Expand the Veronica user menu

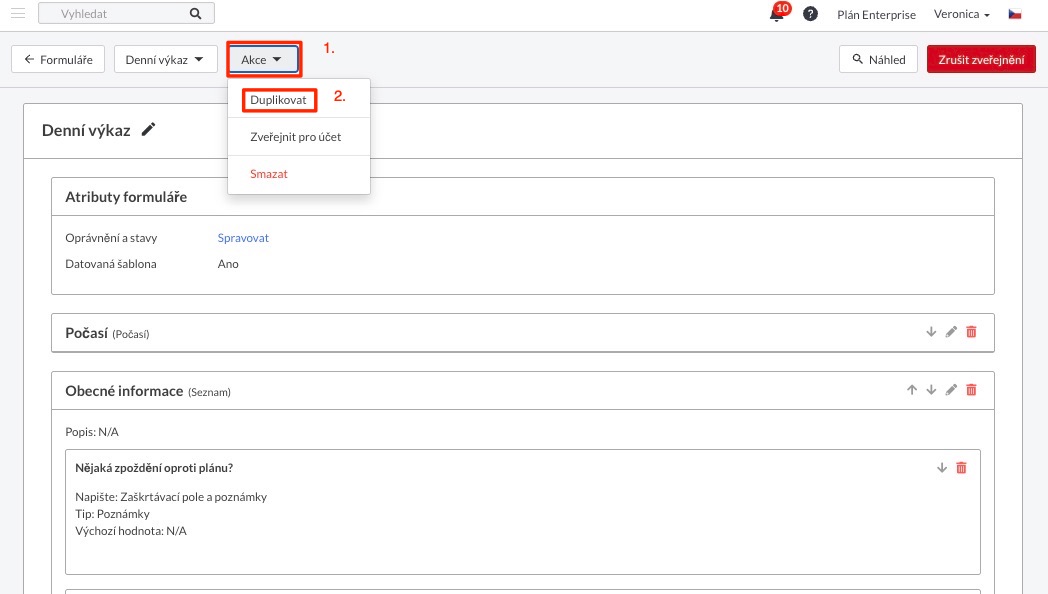pos(961,14)
